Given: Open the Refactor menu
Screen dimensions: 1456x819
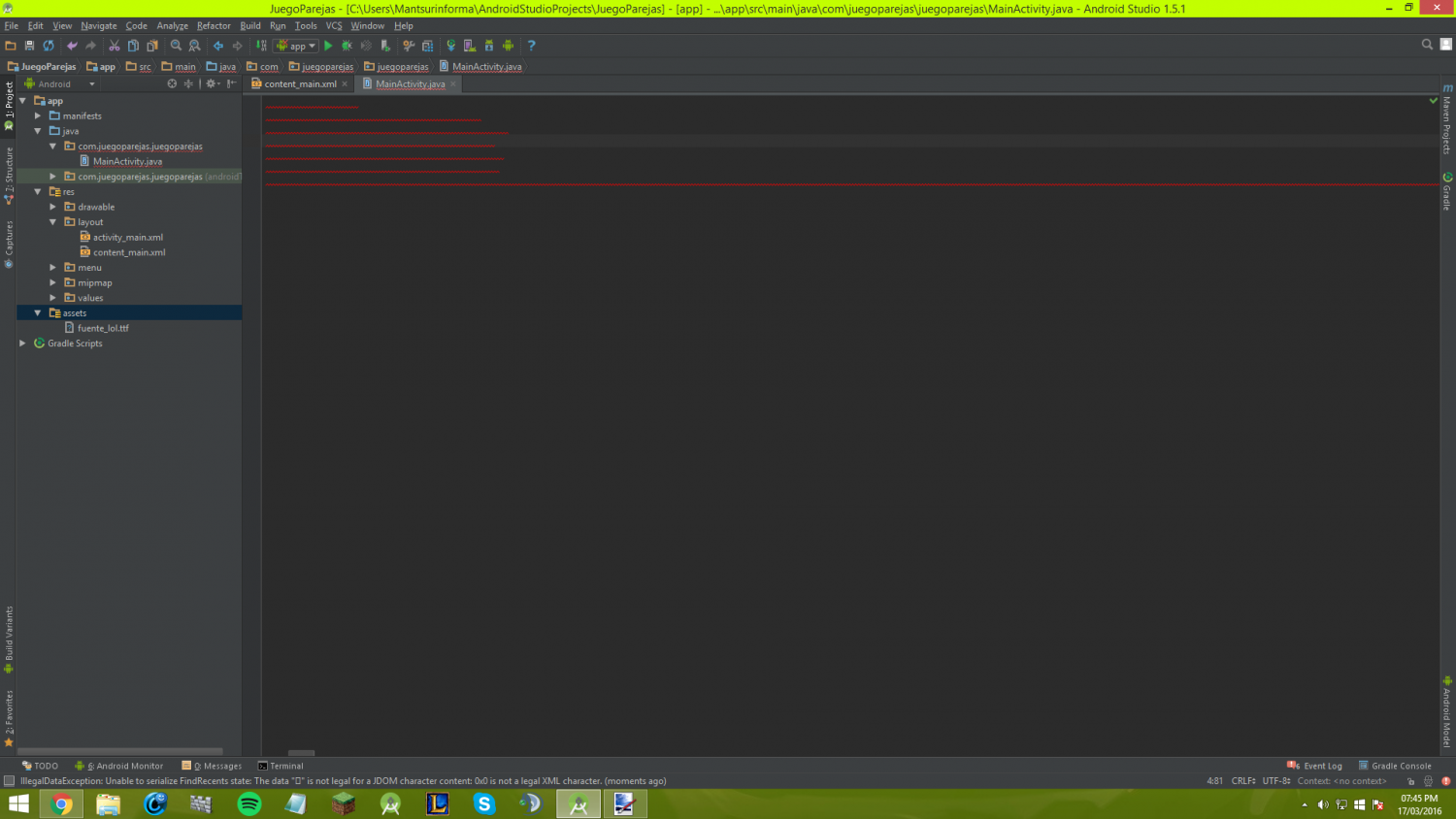Looking at the screenshot, I should click(214, 26).
